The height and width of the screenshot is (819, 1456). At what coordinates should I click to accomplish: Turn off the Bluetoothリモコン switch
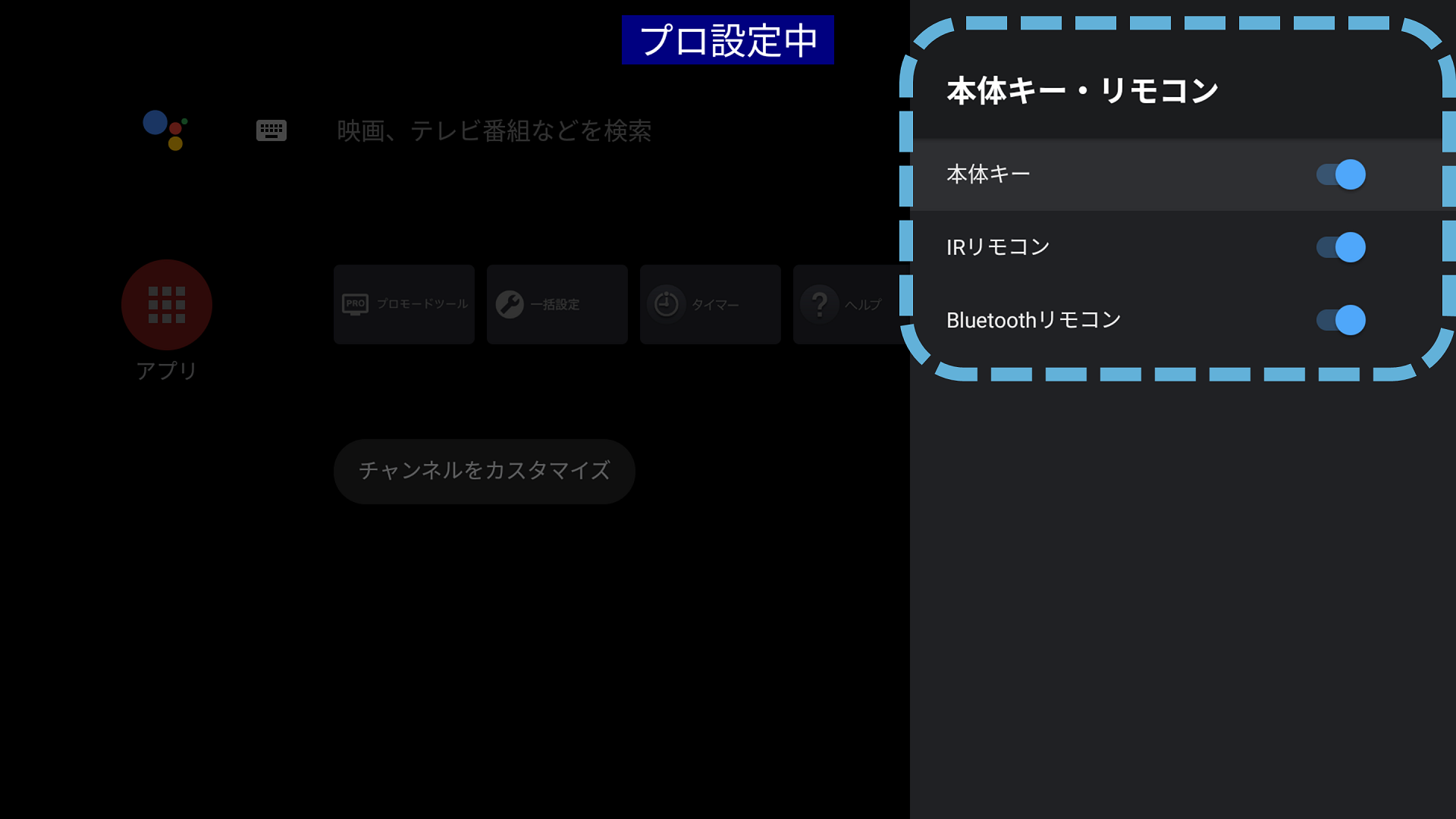pos(1341,320)
